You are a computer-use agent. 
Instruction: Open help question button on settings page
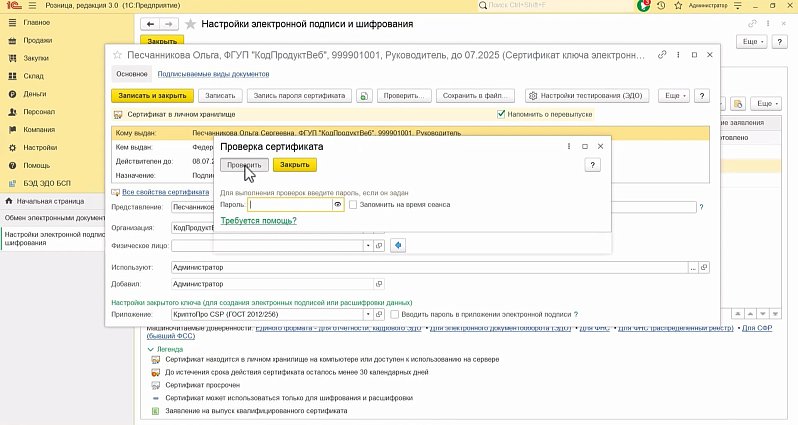[779, 42]
